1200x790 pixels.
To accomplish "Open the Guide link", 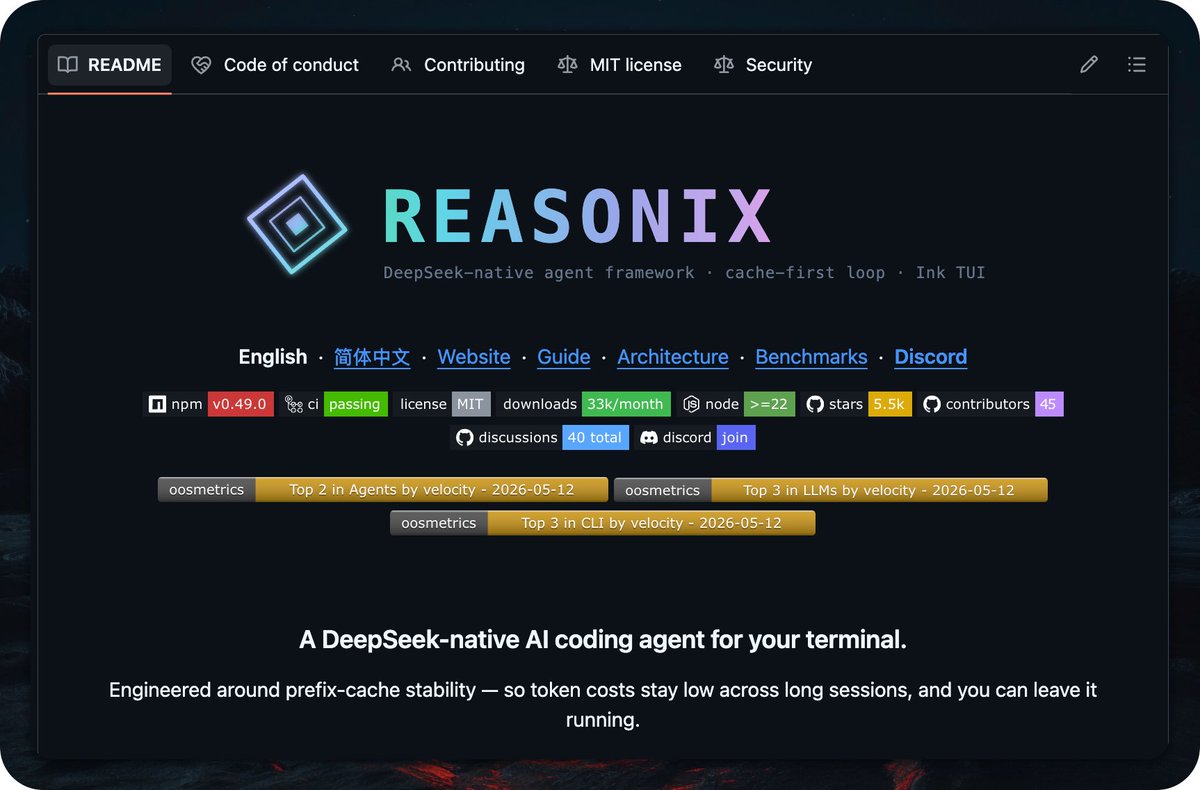I will [x=564, y=357].
